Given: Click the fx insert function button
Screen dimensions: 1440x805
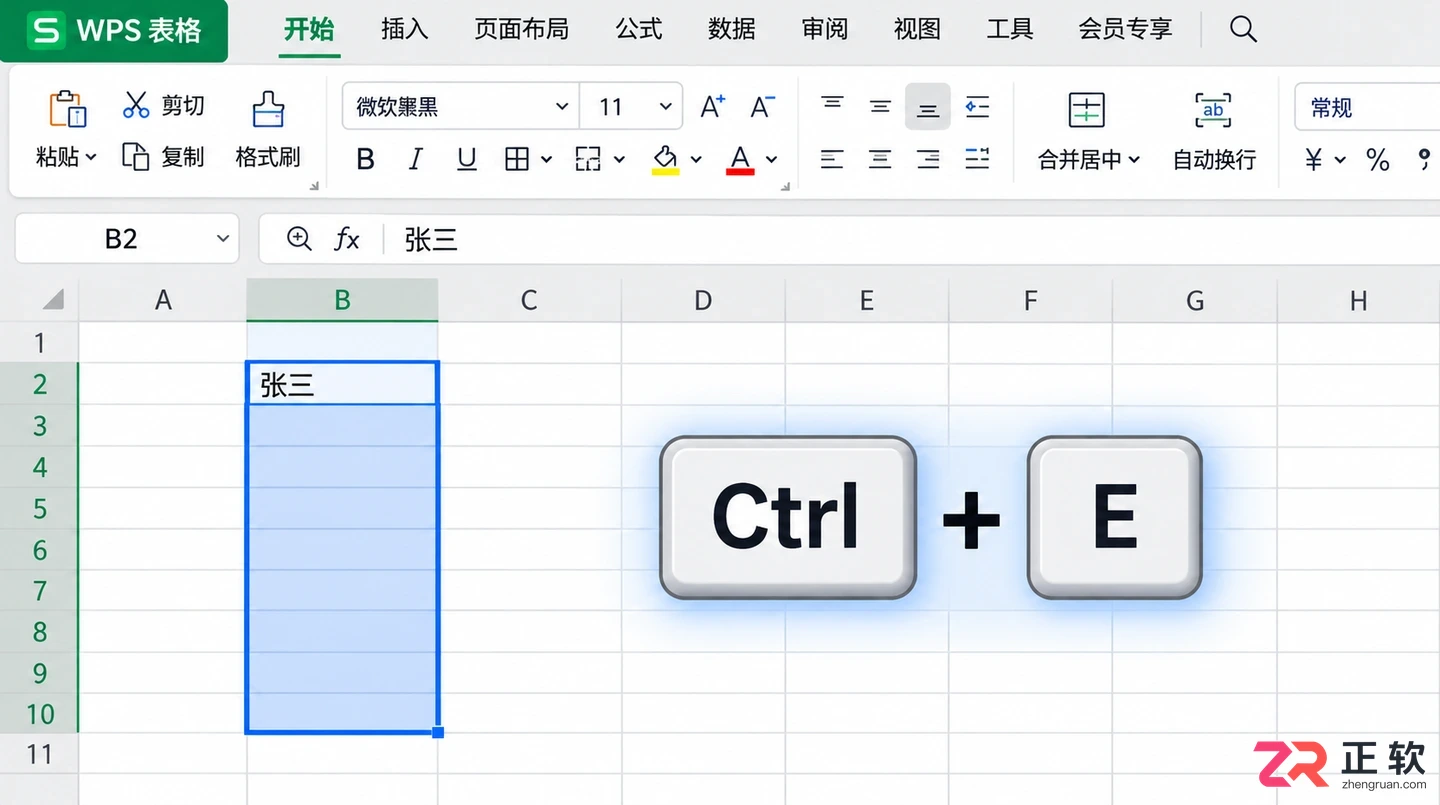Looking at the screenshot, I should tap(347, 239).
